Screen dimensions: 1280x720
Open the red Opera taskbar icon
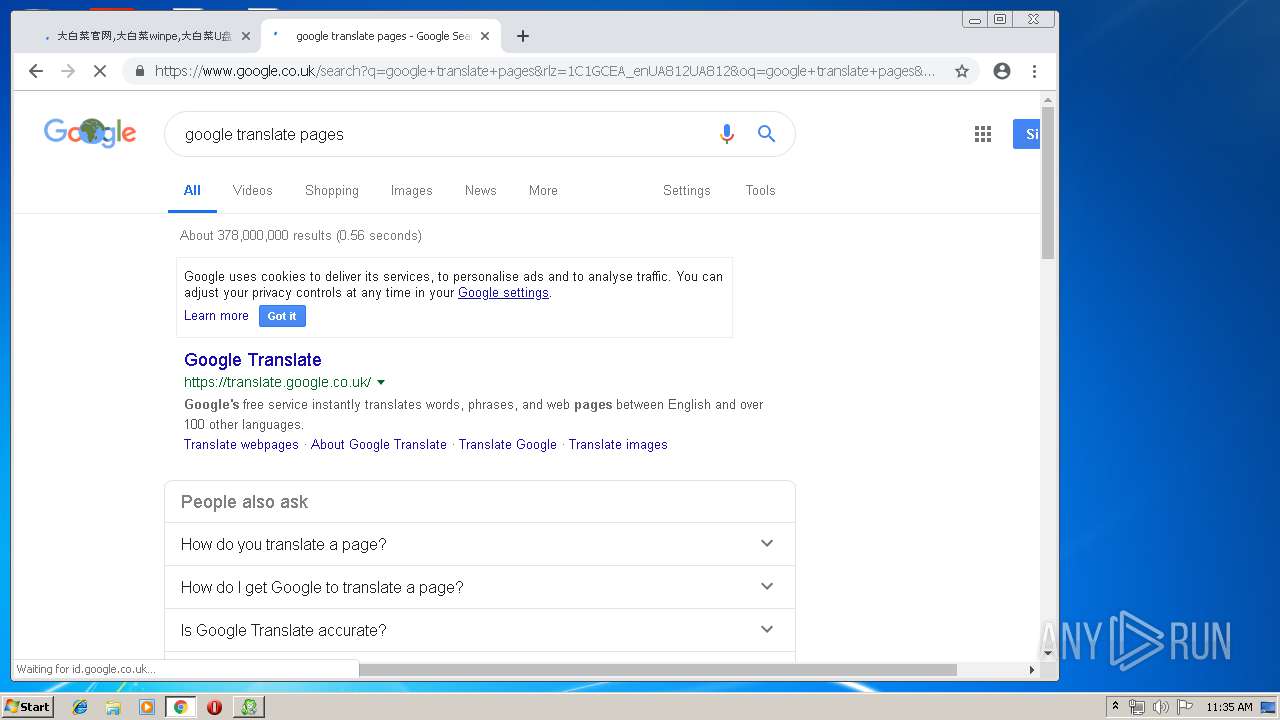[214, 707]
